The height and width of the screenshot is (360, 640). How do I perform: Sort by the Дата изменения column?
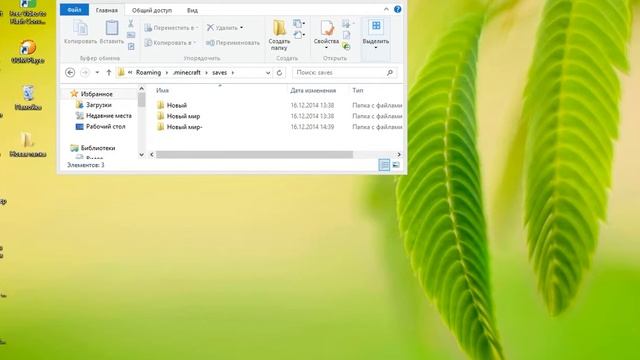click(x=313, y=91)
